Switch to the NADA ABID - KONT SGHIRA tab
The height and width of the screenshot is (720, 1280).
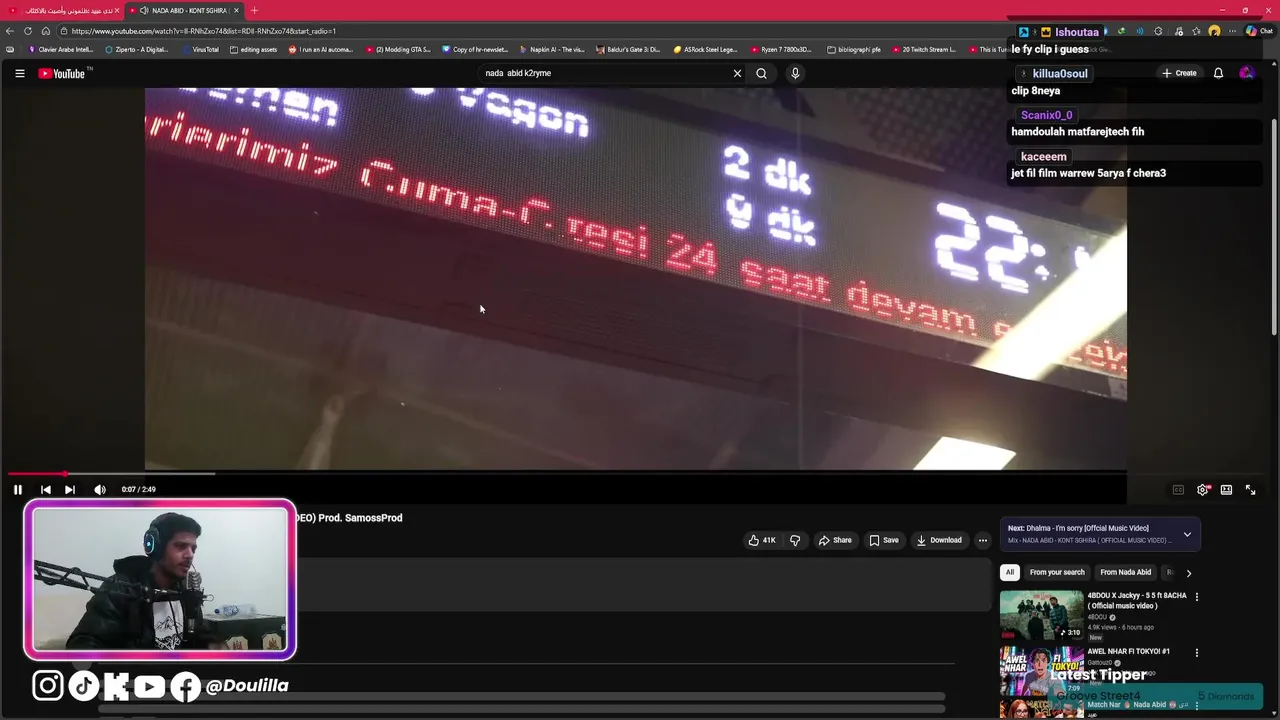(x=184, y=10)
